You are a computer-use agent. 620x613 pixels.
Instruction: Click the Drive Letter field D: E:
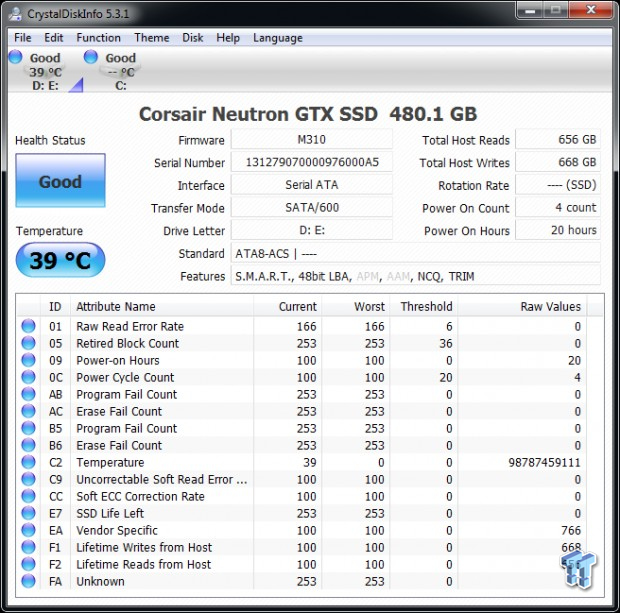tap(312, 230)
